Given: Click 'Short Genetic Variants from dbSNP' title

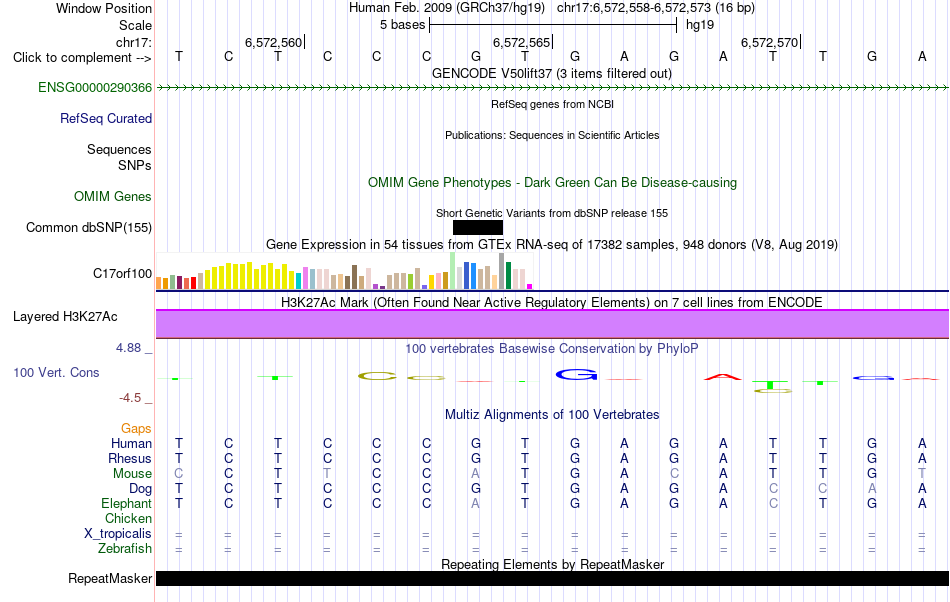Looking at the screenshot, I should point(552,213).
